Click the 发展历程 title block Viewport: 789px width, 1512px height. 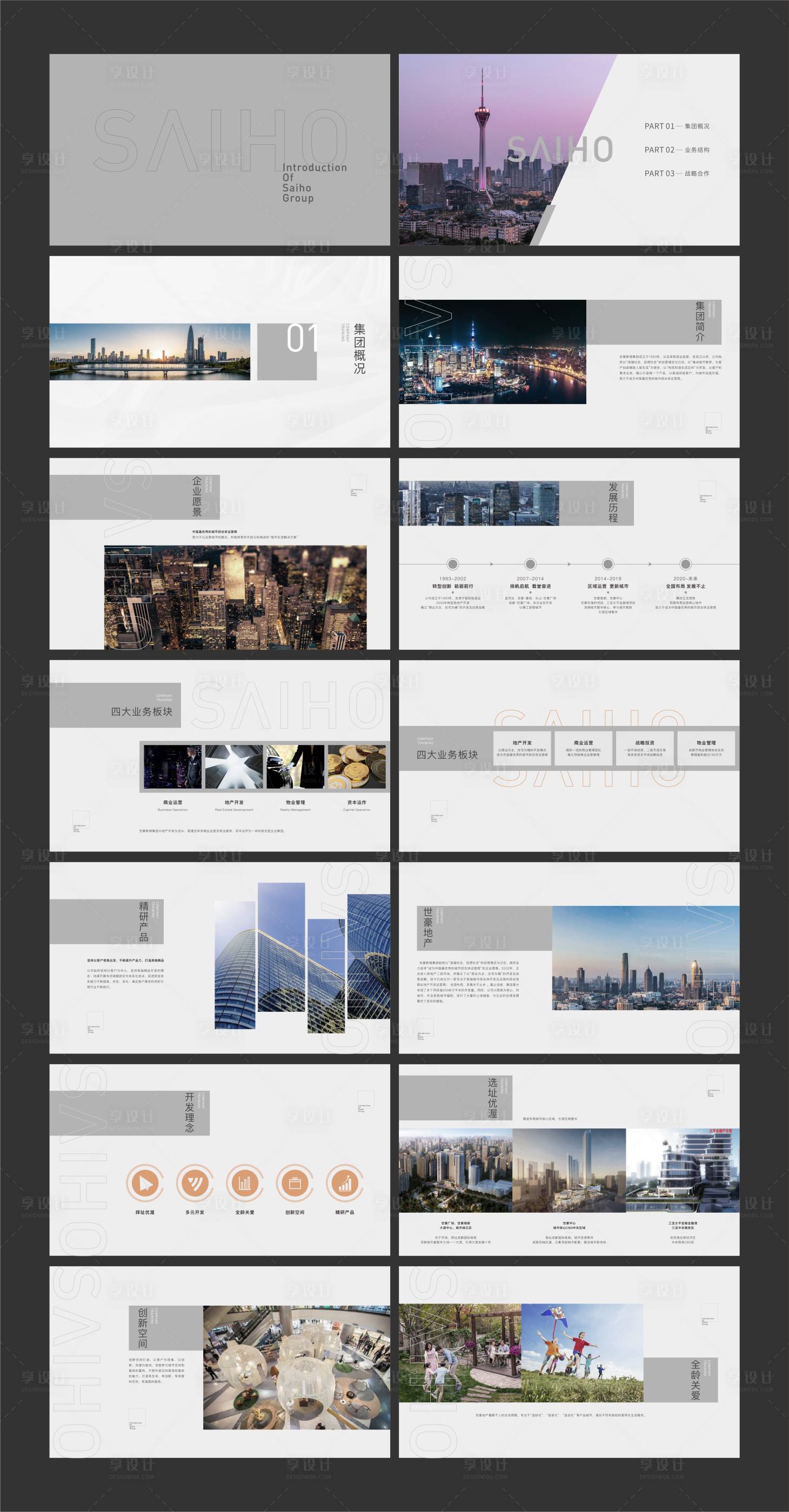click(x=597, y=503)
